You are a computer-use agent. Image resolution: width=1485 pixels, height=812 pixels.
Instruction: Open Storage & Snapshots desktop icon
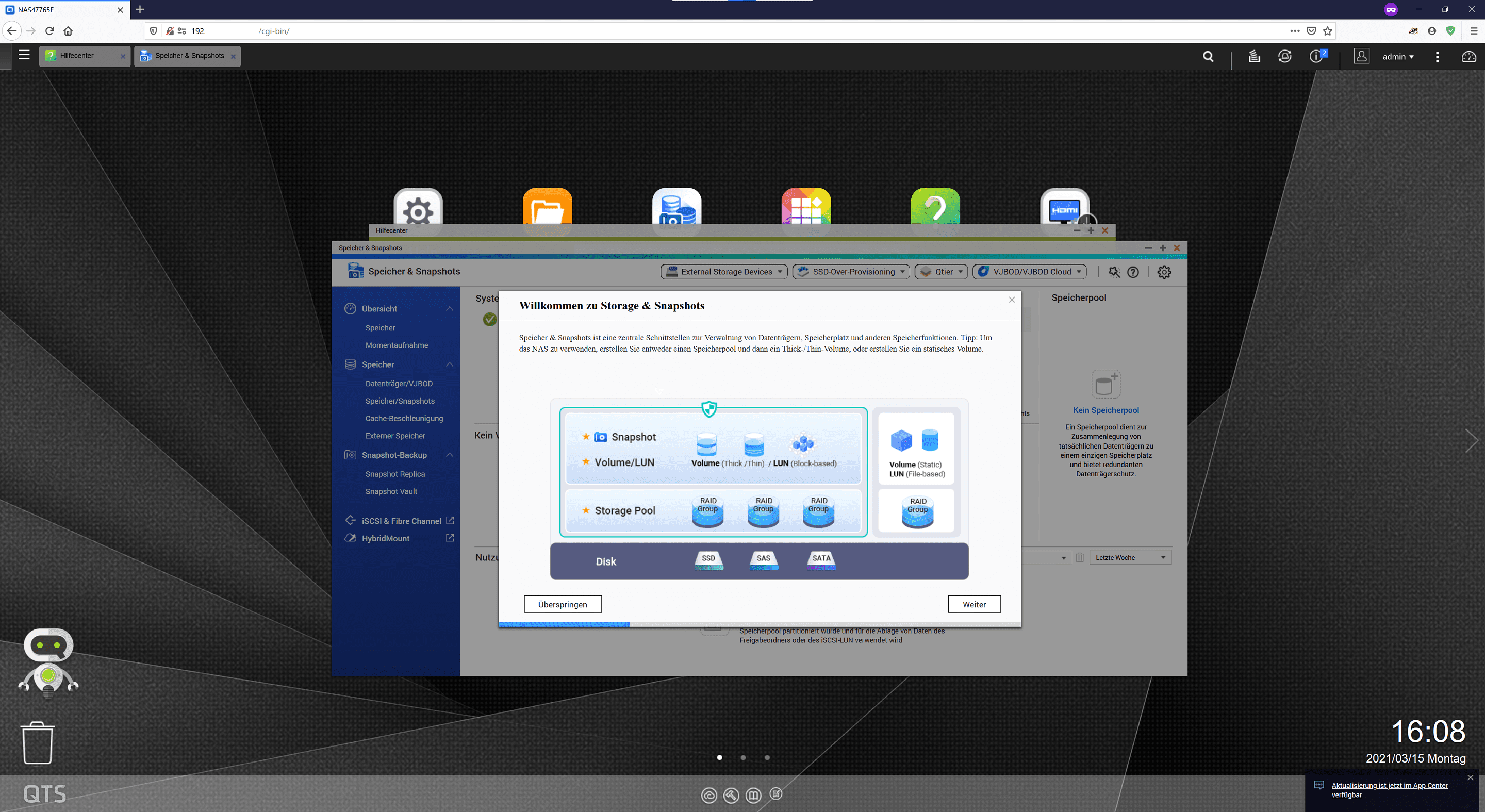coord(677,211)
